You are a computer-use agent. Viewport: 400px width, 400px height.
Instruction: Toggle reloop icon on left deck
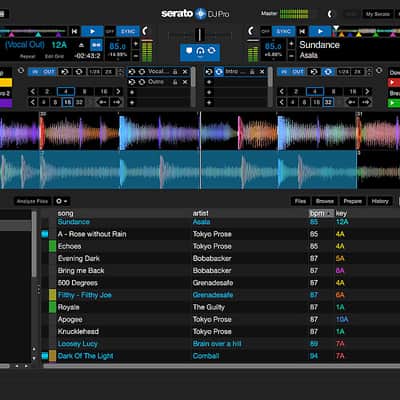pyautogui.click(x=65, y=72)
